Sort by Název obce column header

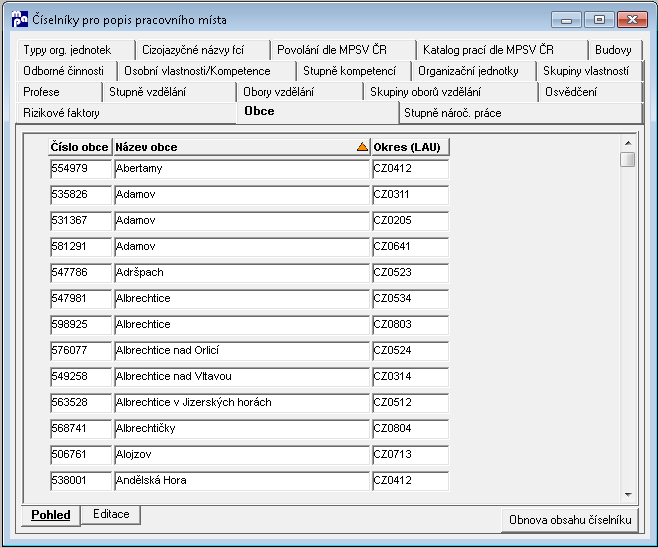pyautogui.click(x=242, y=147)
